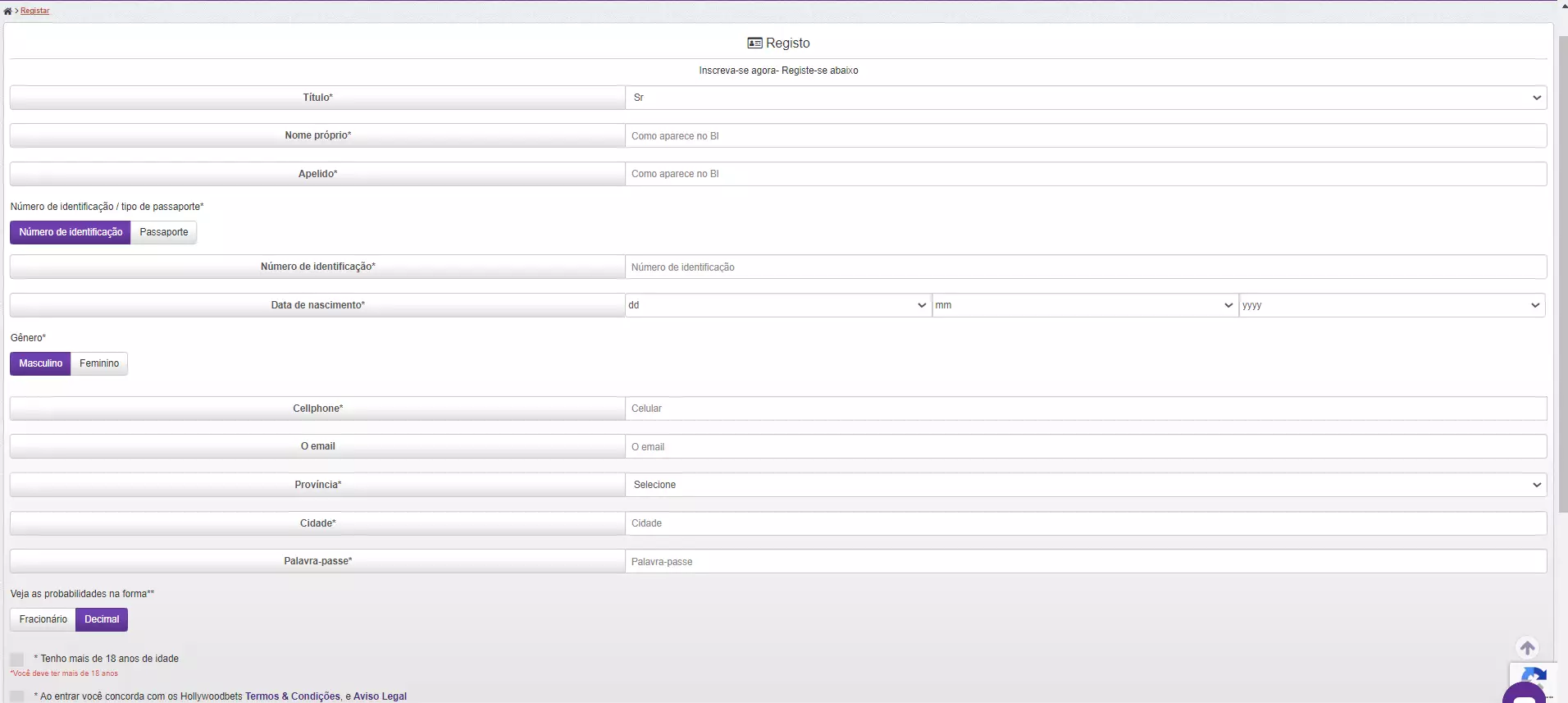Click the reCAPTCHA badge icon

coord(1535,676)
